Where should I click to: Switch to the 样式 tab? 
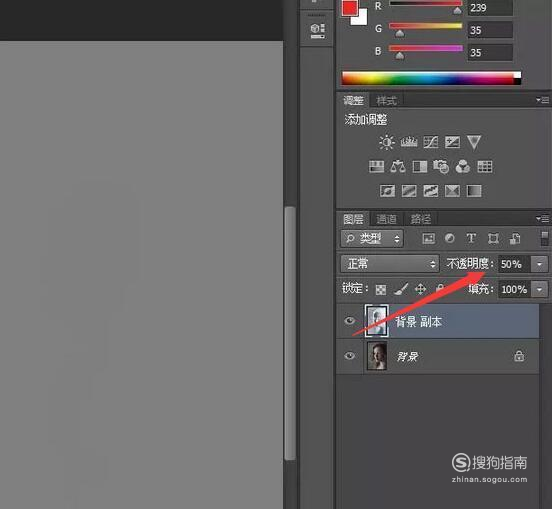click(386, 101)
